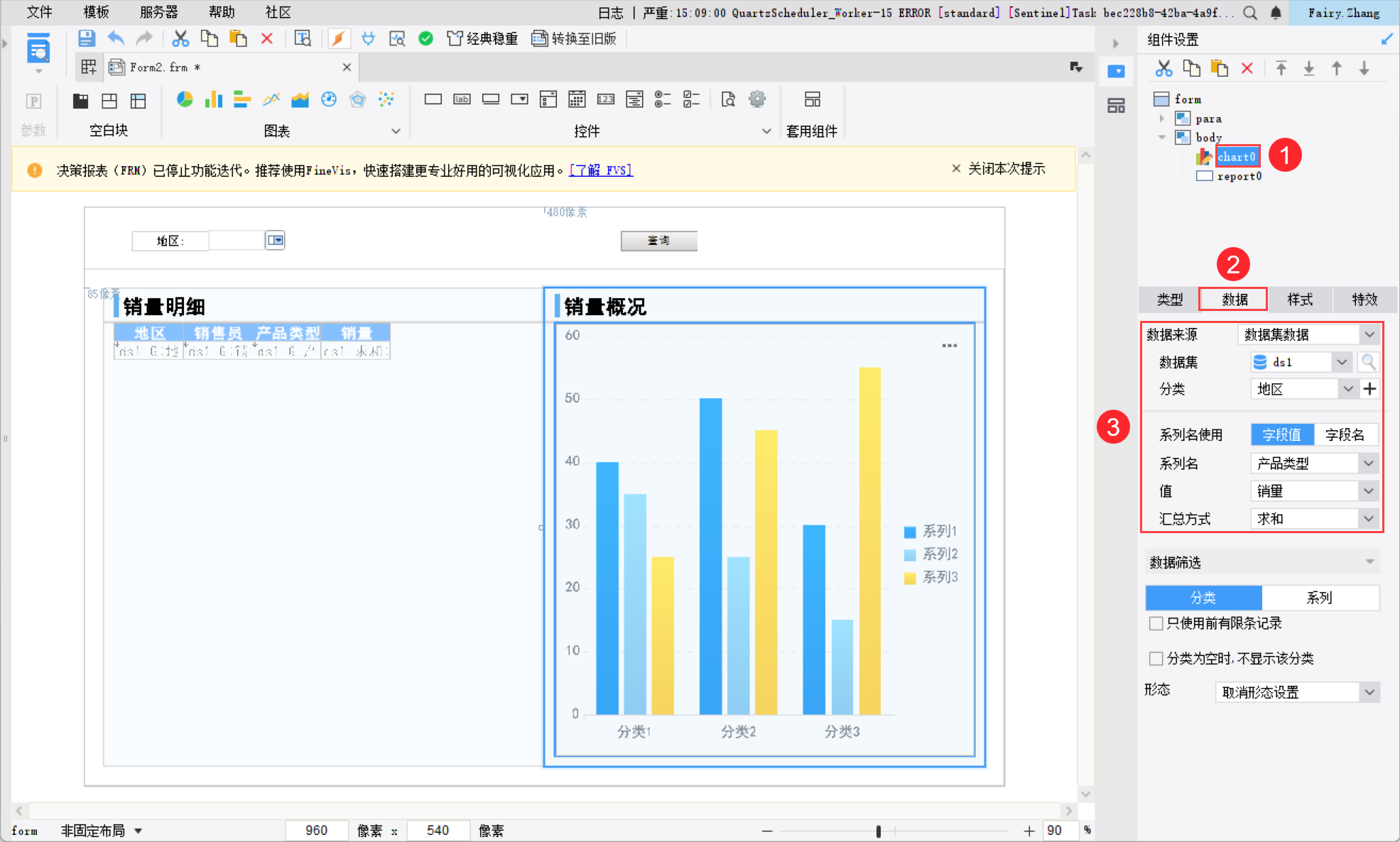Screen dimensions: 1400x842
Task: Click the Undo arrow icon
Action: [116, 38]
